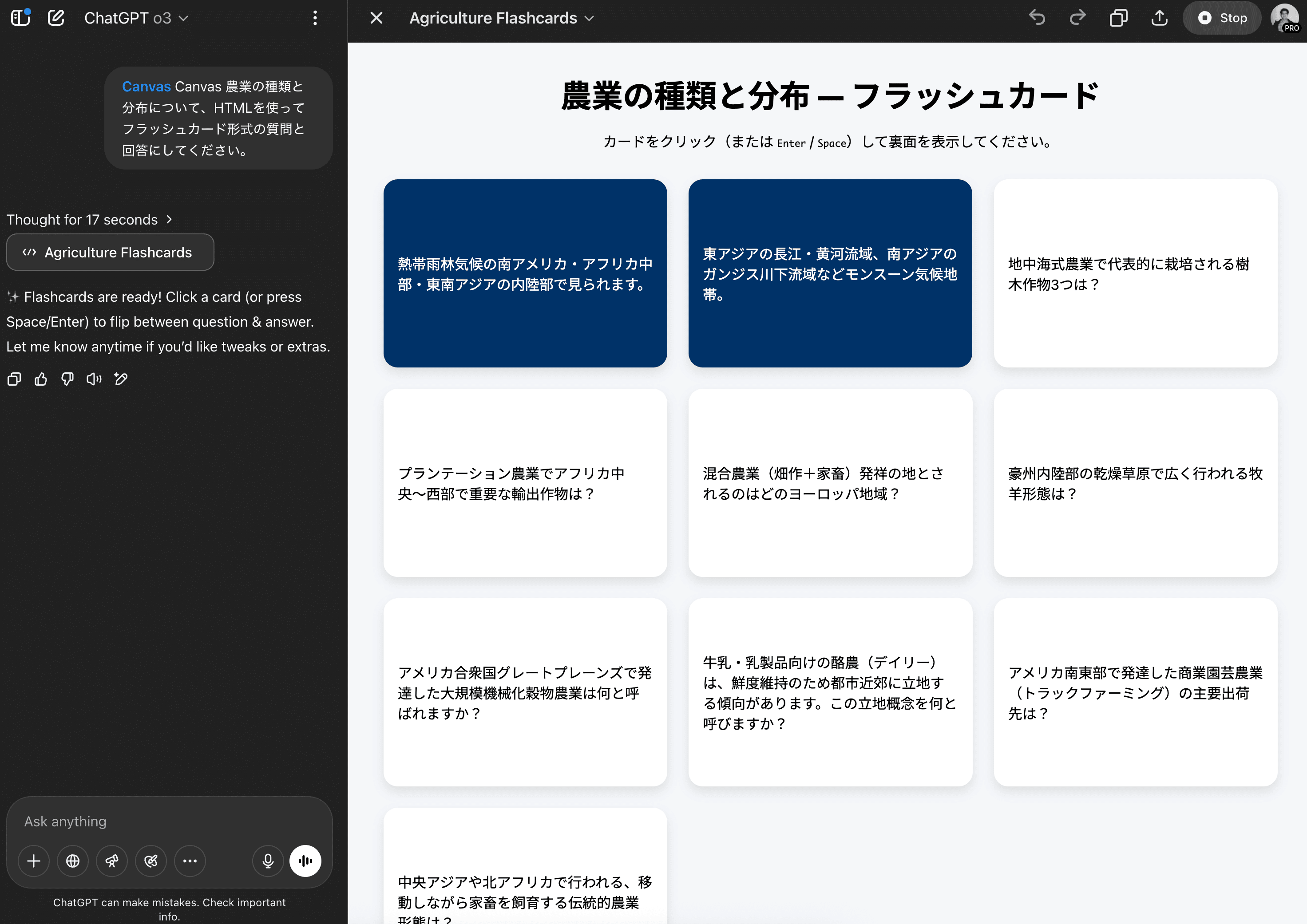
Task: Expand Thought for 17 seconds details
Action: [x=89, y=220]
